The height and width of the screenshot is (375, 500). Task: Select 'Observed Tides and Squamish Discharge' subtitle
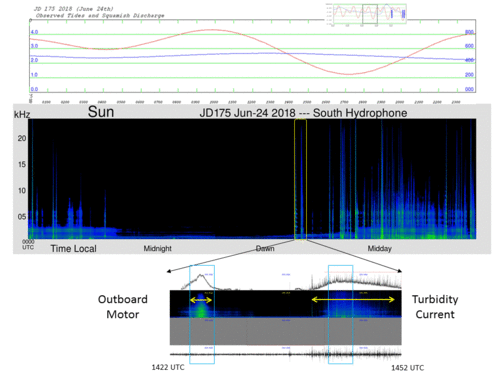100,15
